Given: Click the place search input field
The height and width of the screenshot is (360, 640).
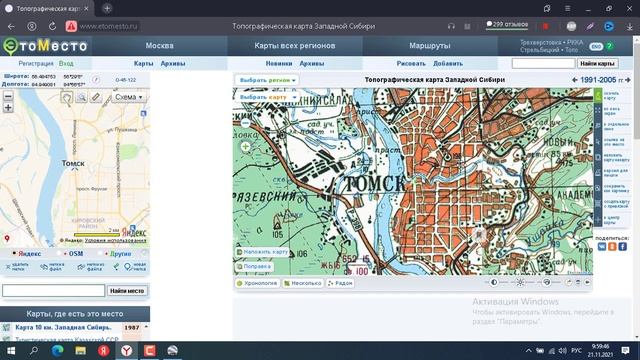Looking at the screenshot, I should point(53,291).
